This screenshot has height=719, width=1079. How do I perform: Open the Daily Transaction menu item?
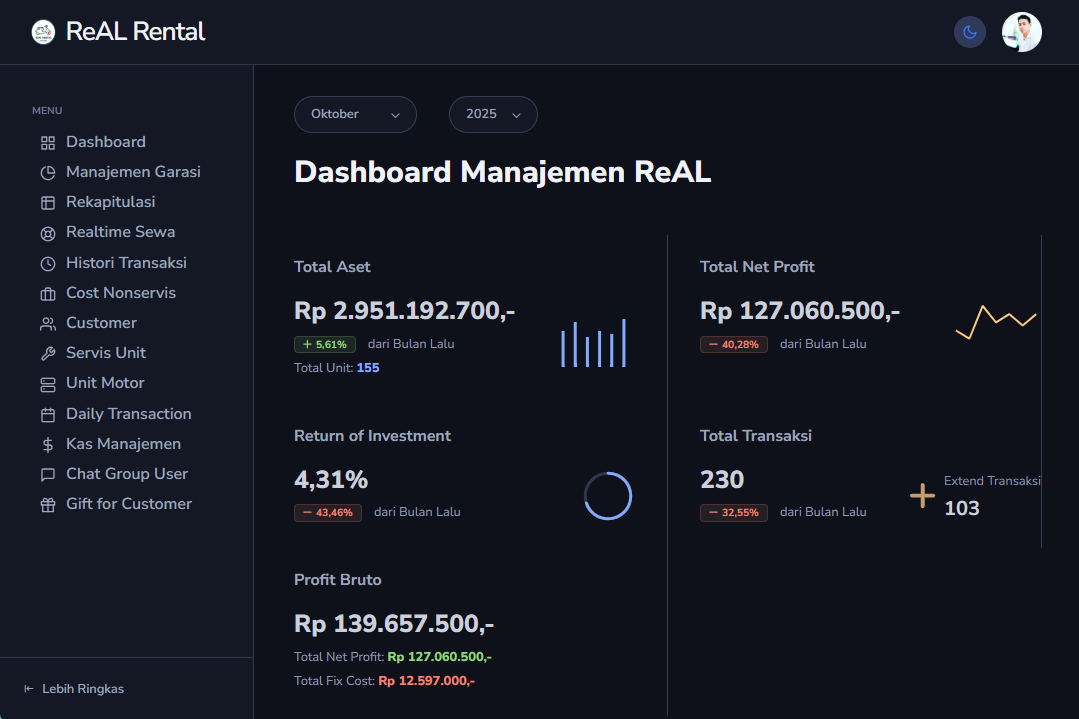tap(128, 414)
